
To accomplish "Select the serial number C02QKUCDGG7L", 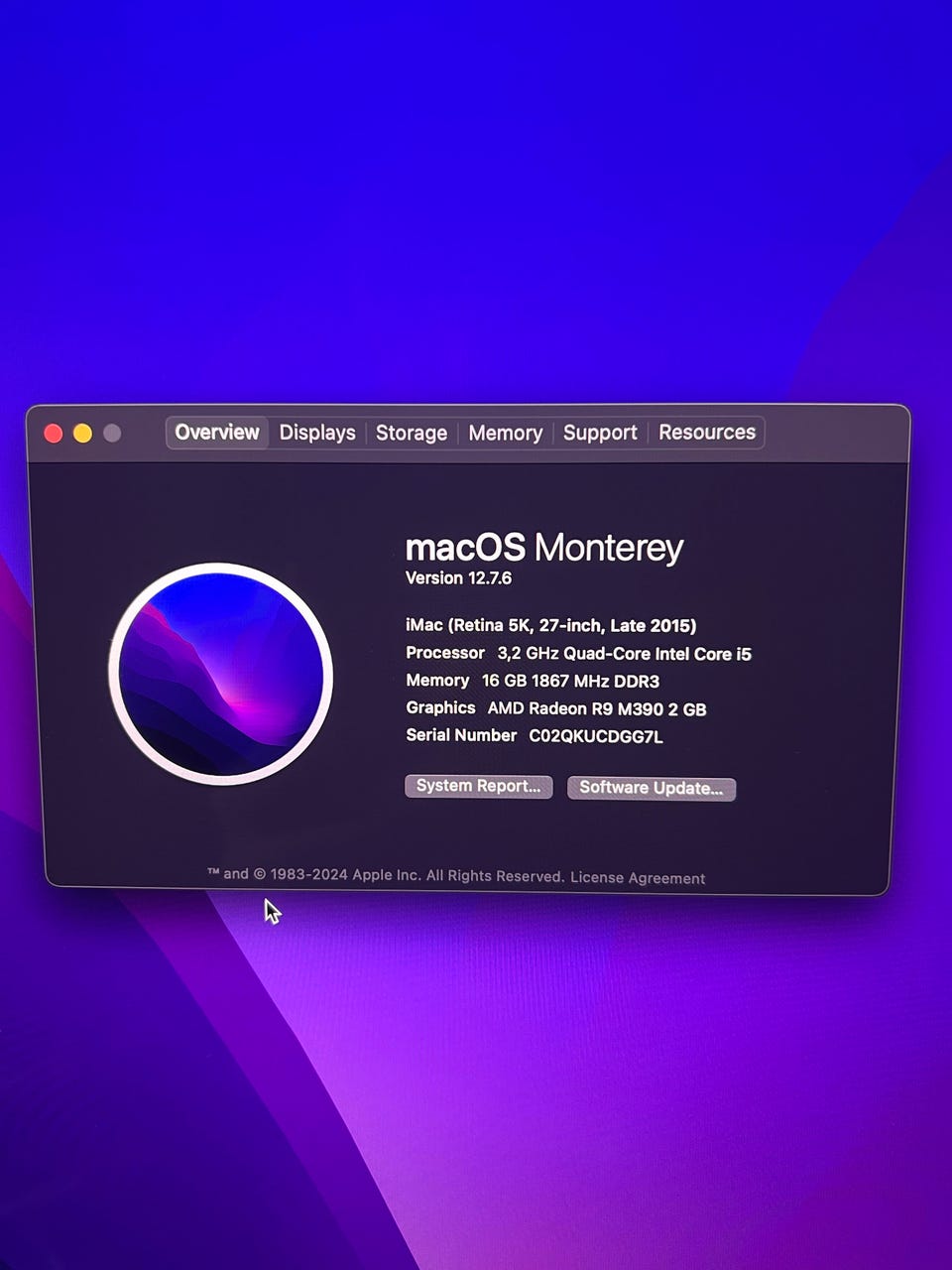I will [x=596, y=736].
